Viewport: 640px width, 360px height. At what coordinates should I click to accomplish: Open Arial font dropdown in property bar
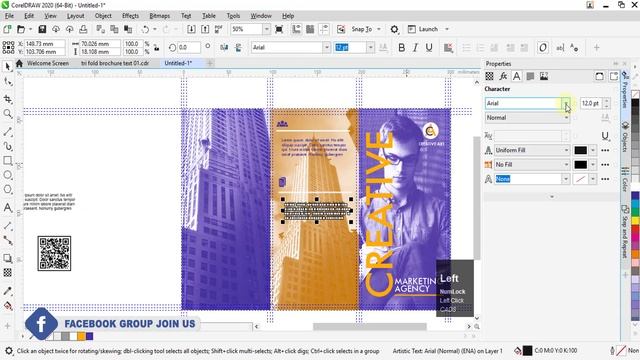click(x=327, y=48)
